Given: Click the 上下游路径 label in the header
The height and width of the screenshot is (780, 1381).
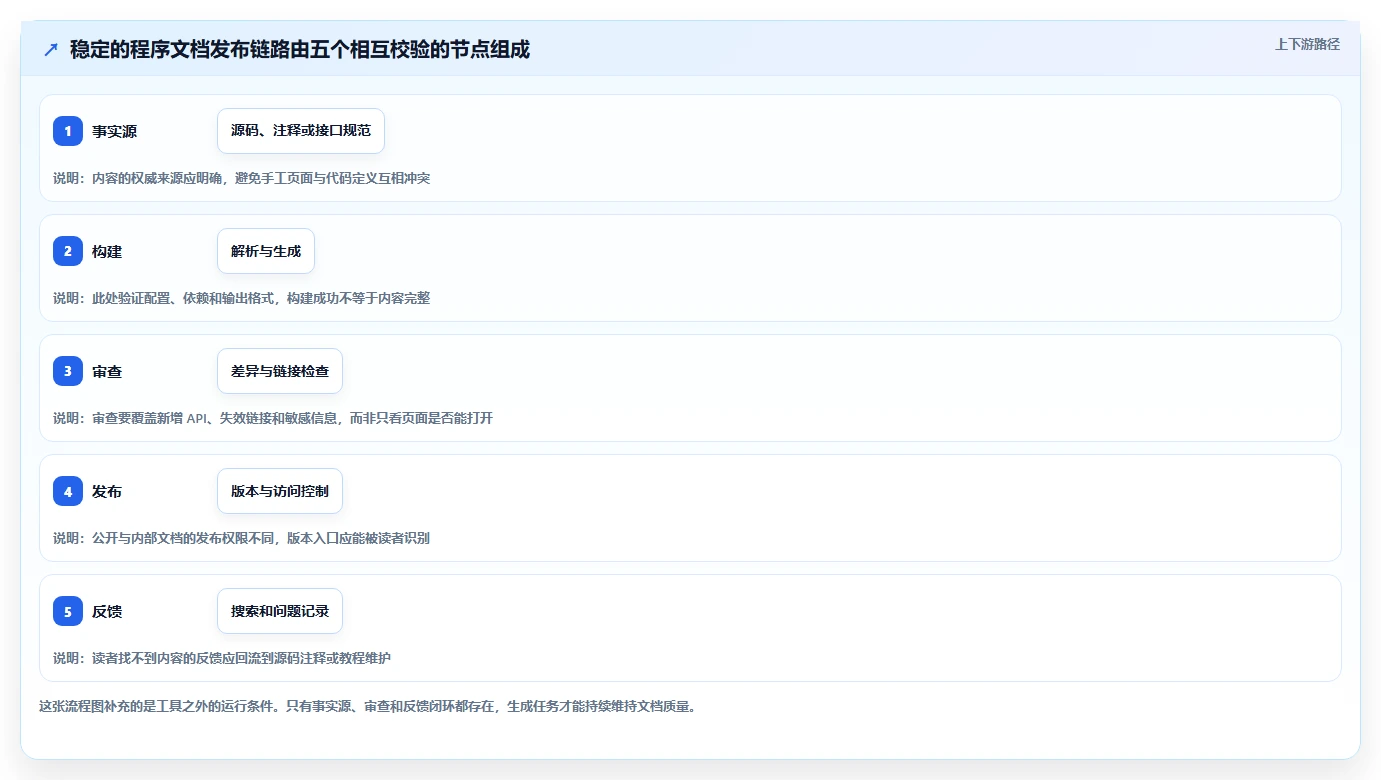Looking at the screenshot, I should click(1307, 44).
